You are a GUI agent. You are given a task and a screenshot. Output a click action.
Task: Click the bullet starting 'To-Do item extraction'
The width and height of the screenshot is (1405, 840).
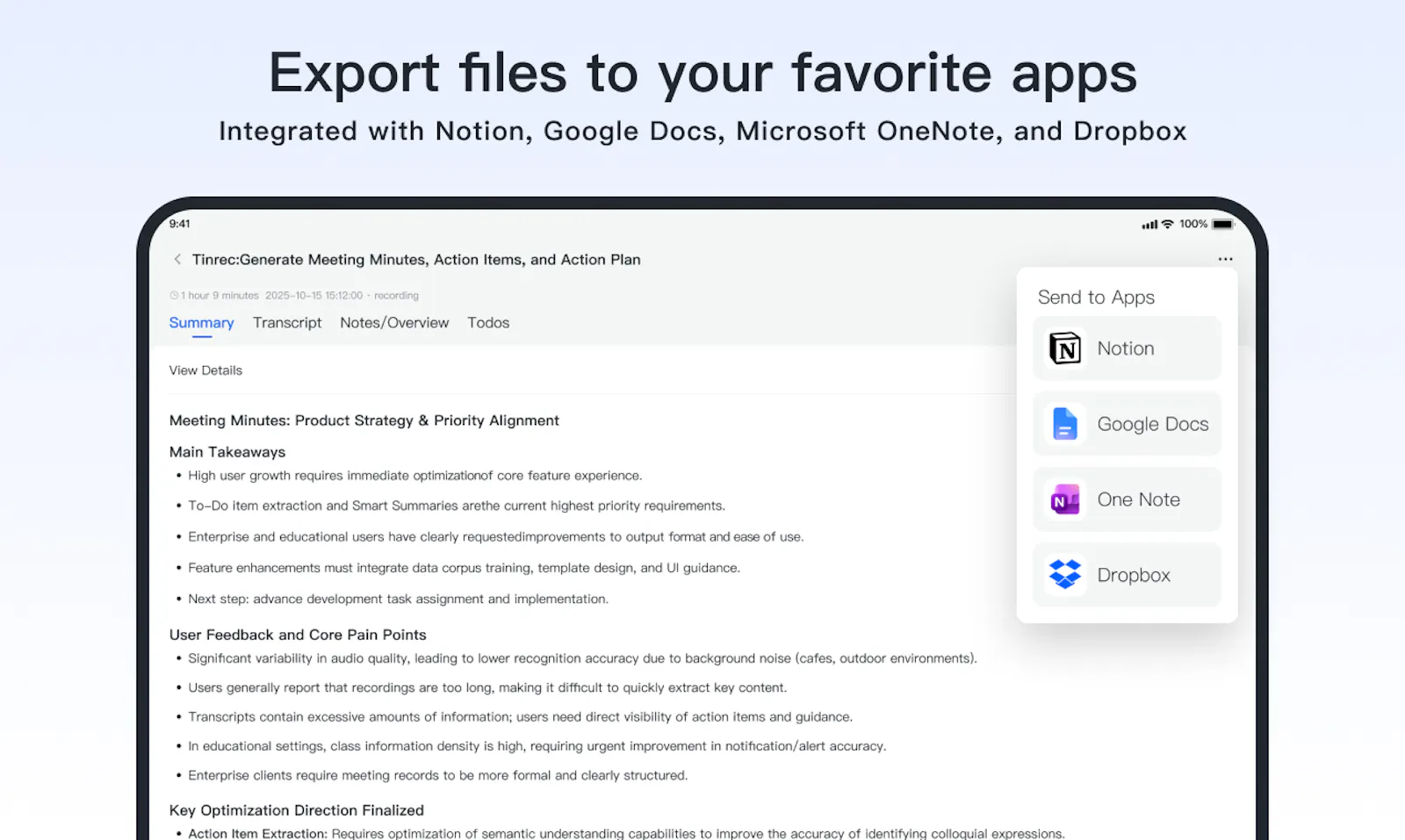(457, 506)
